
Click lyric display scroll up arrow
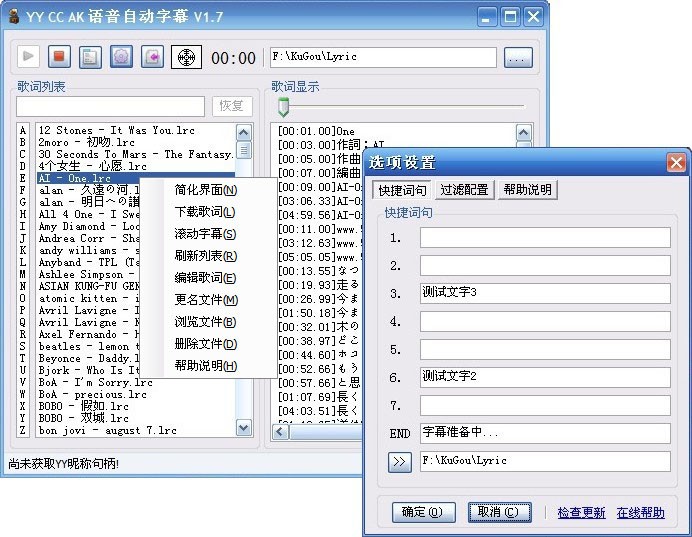[524, 132]
